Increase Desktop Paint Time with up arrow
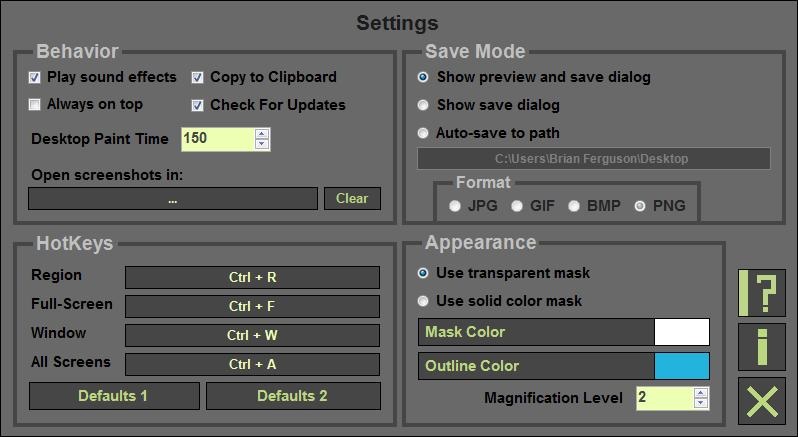Screen dimensions: 798x437 pyautogui.click(x=262, y=133)
